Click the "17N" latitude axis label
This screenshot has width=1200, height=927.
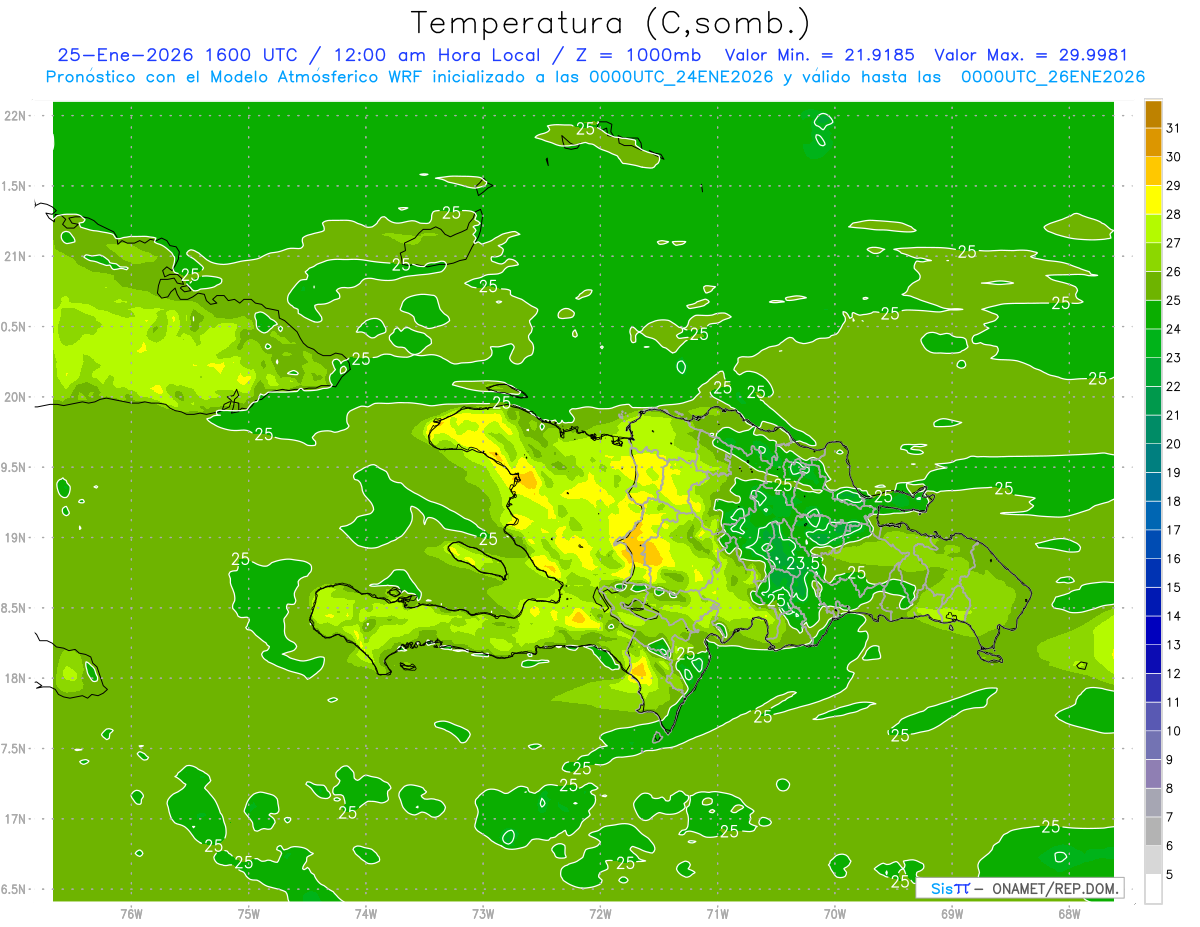(x=17, y=819)
